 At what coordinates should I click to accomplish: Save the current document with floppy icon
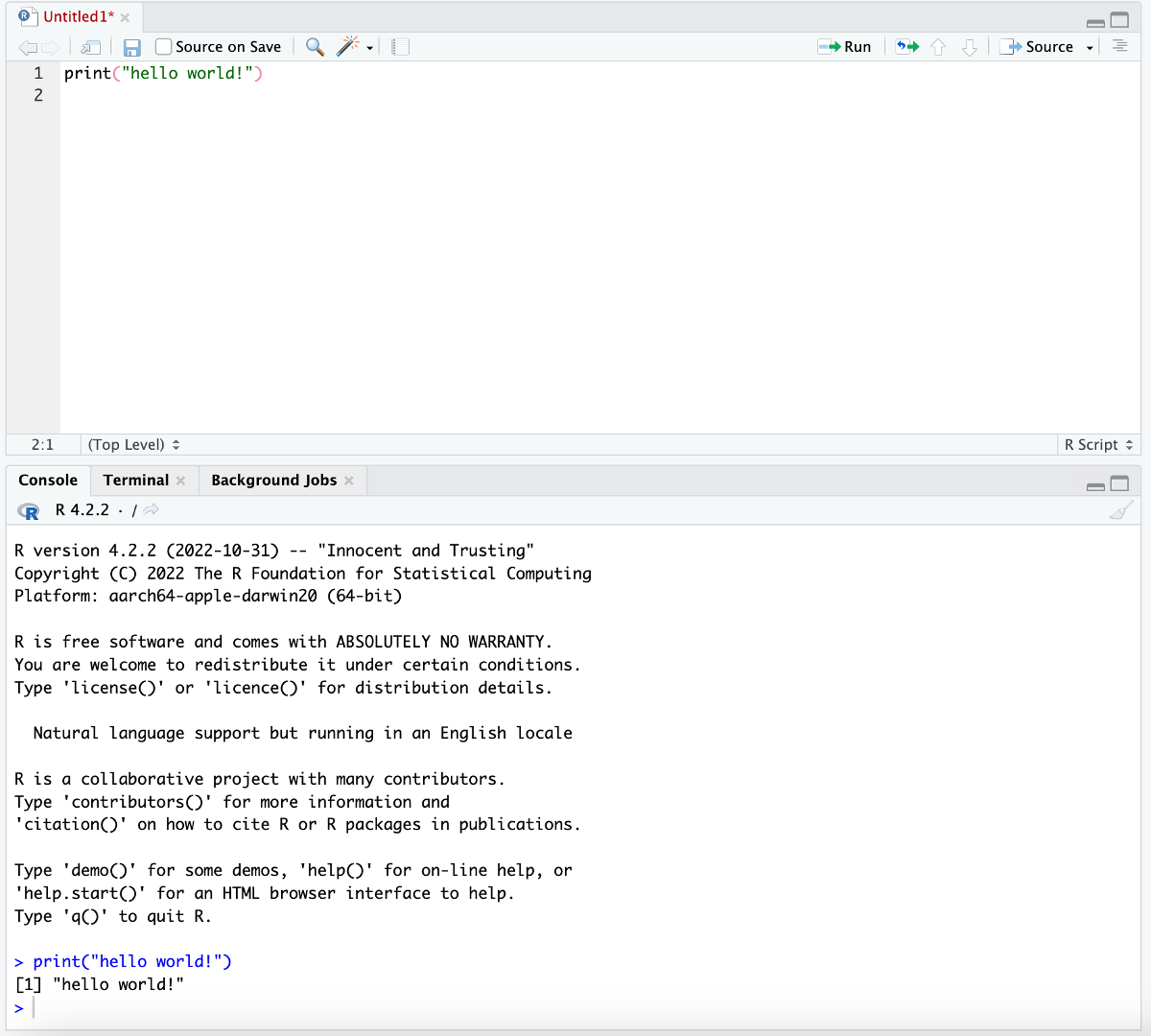tap(132, 47)
